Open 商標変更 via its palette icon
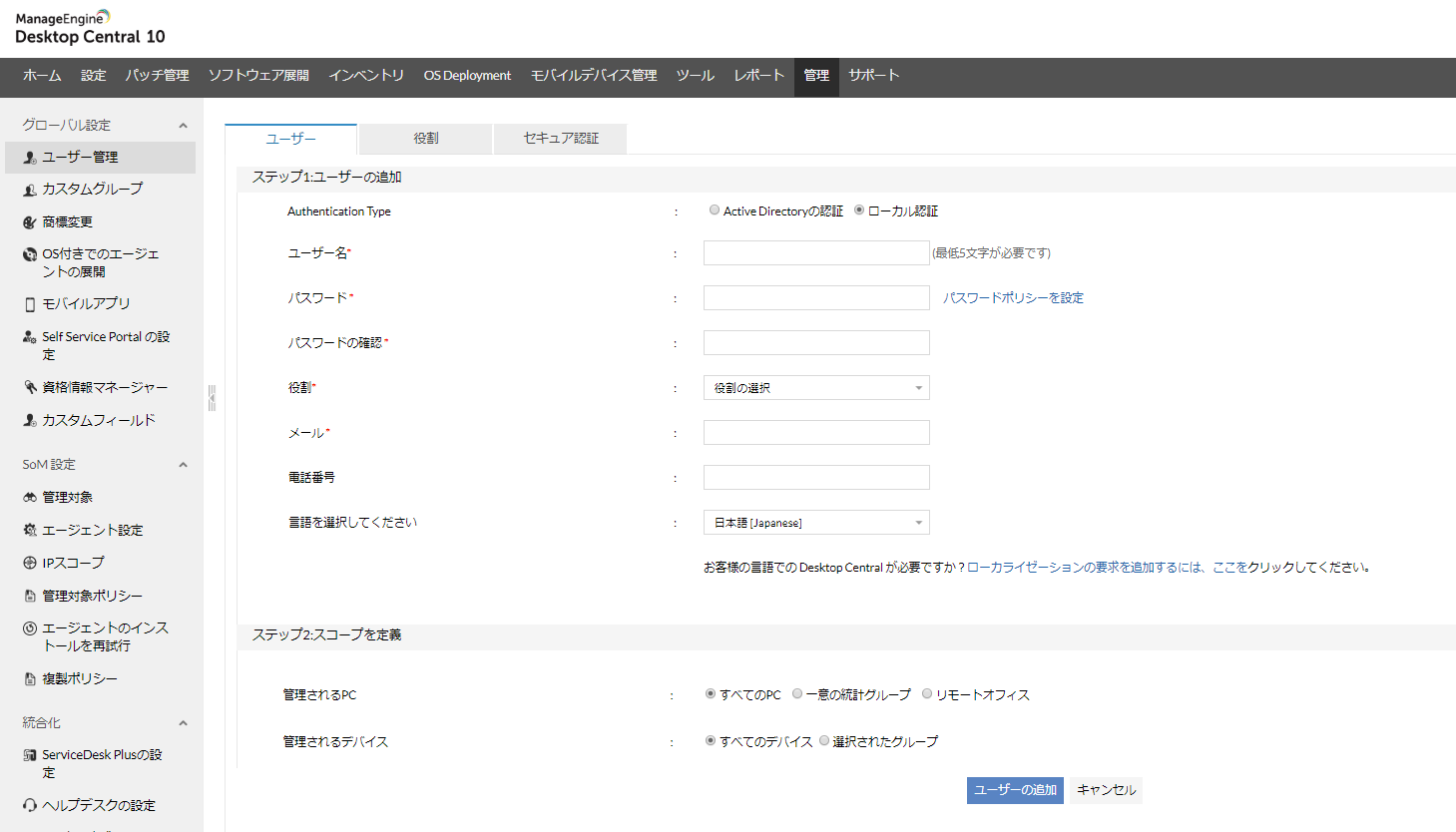Image resolution: width=1456 pixels, height=832 pixels. pyautogui.click(x=30, y=222)
